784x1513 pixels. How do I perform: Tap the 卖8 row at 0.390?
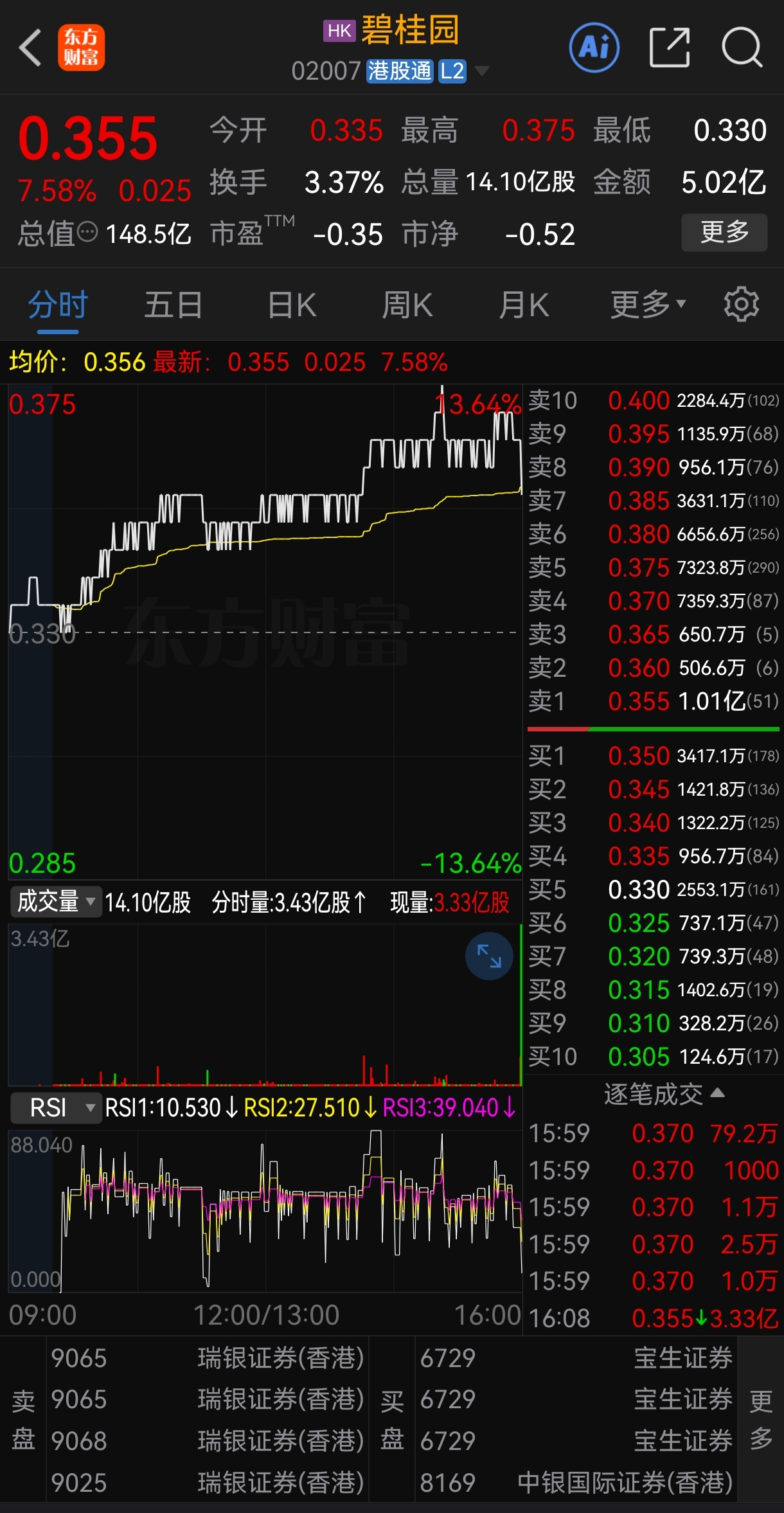(654, 467)
